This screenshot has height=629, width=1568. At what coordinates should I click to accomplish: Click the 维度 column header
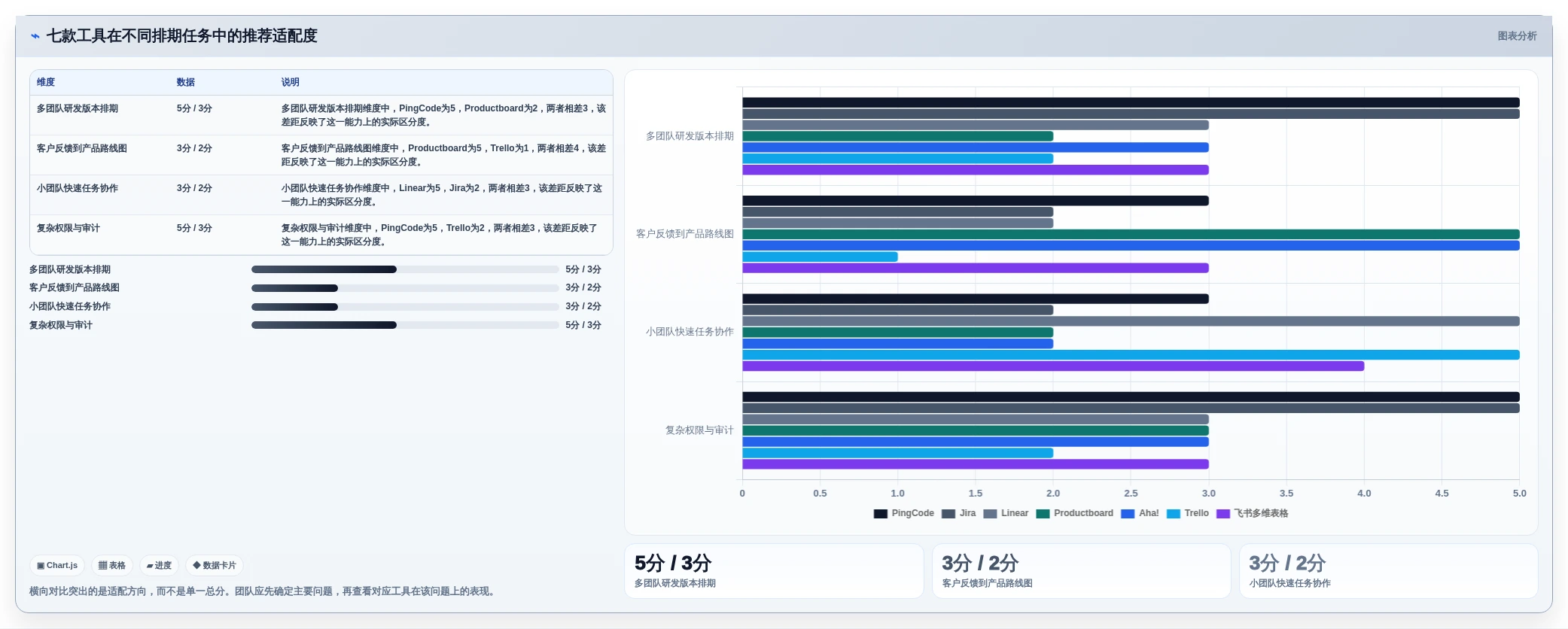click(x=46, y=83)
